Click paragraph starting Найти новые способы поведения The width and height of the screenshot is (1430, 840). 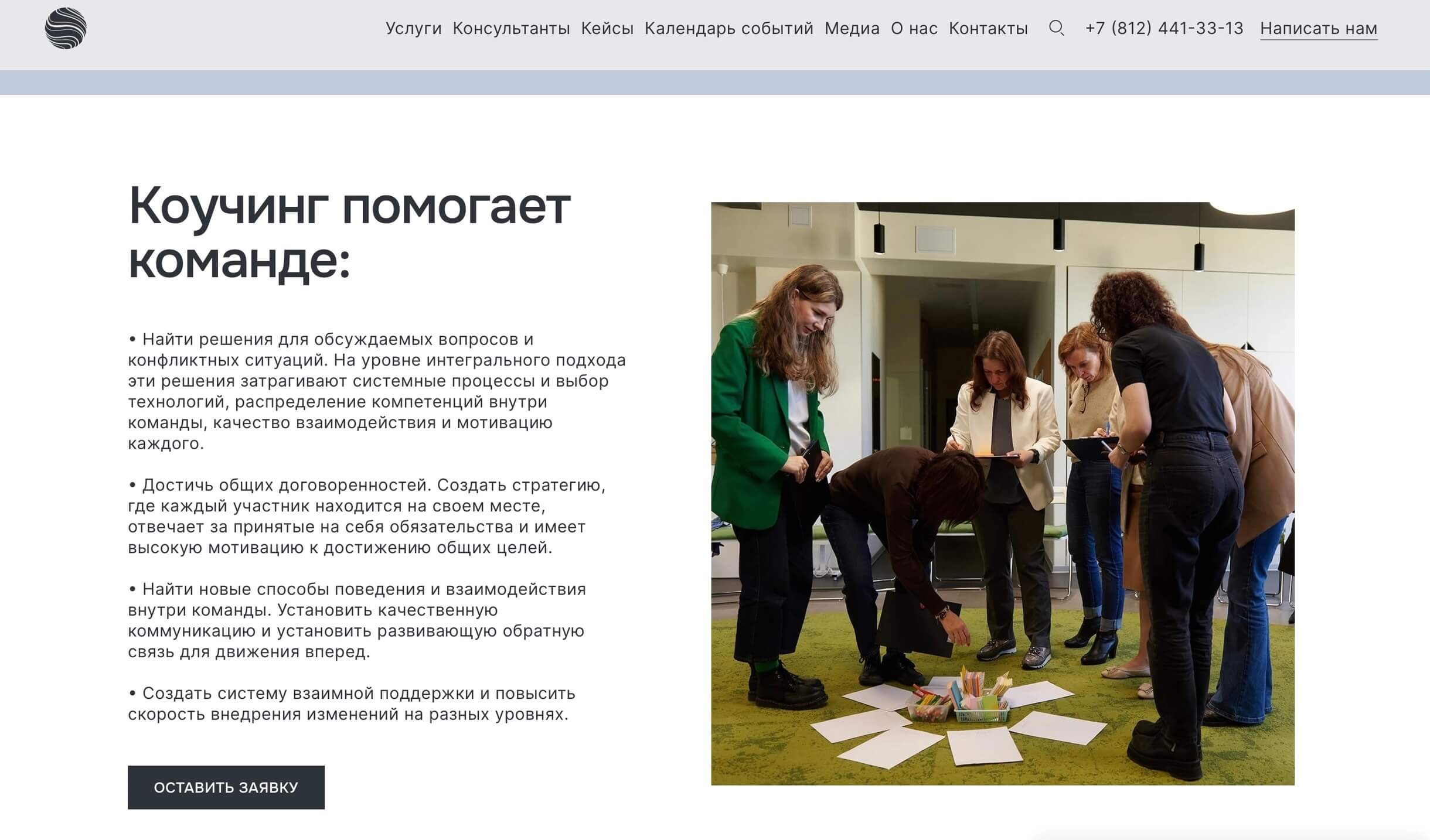click(357, 620)
